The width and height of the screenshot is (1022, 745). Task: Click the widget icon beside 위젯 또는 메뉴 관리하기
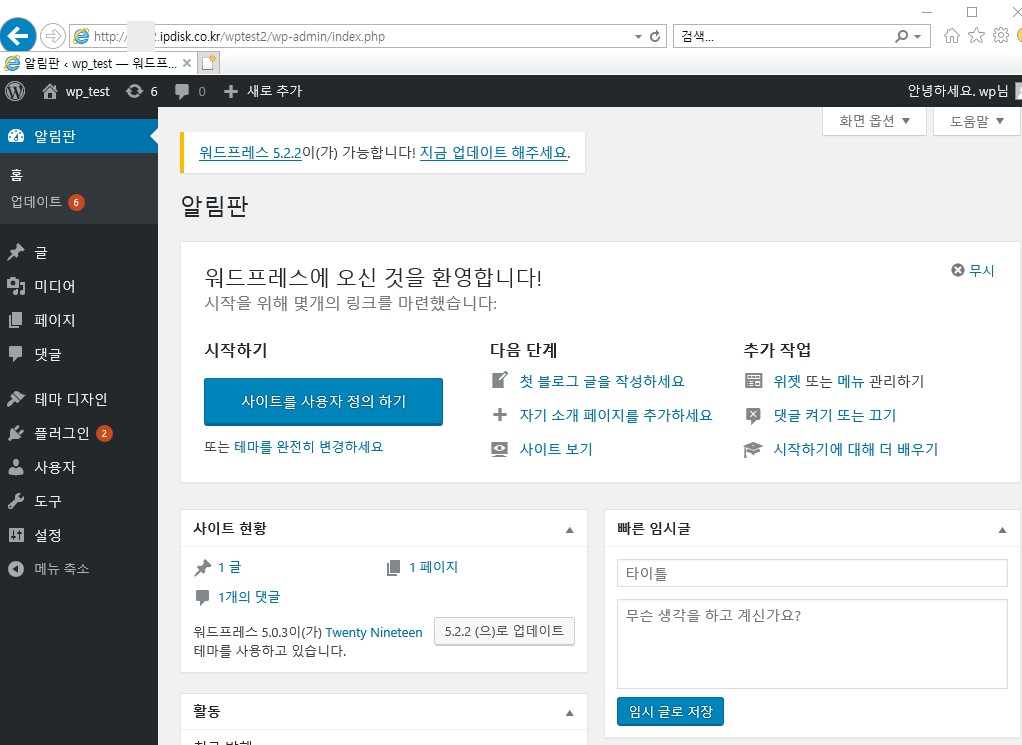[x=753, y=381]
